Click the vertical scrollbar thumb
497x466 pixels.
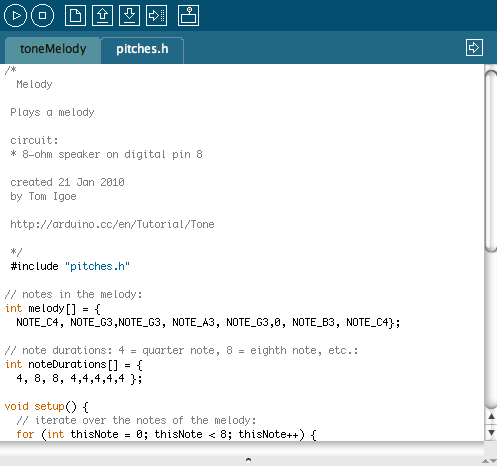pos(491,161)
